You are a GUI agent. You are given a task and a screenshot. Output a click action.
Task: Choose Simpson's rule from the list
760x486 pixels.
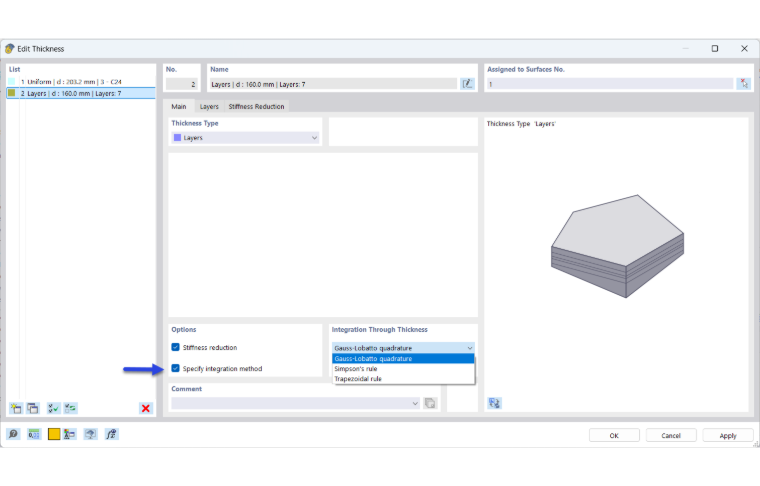point(403,369)
